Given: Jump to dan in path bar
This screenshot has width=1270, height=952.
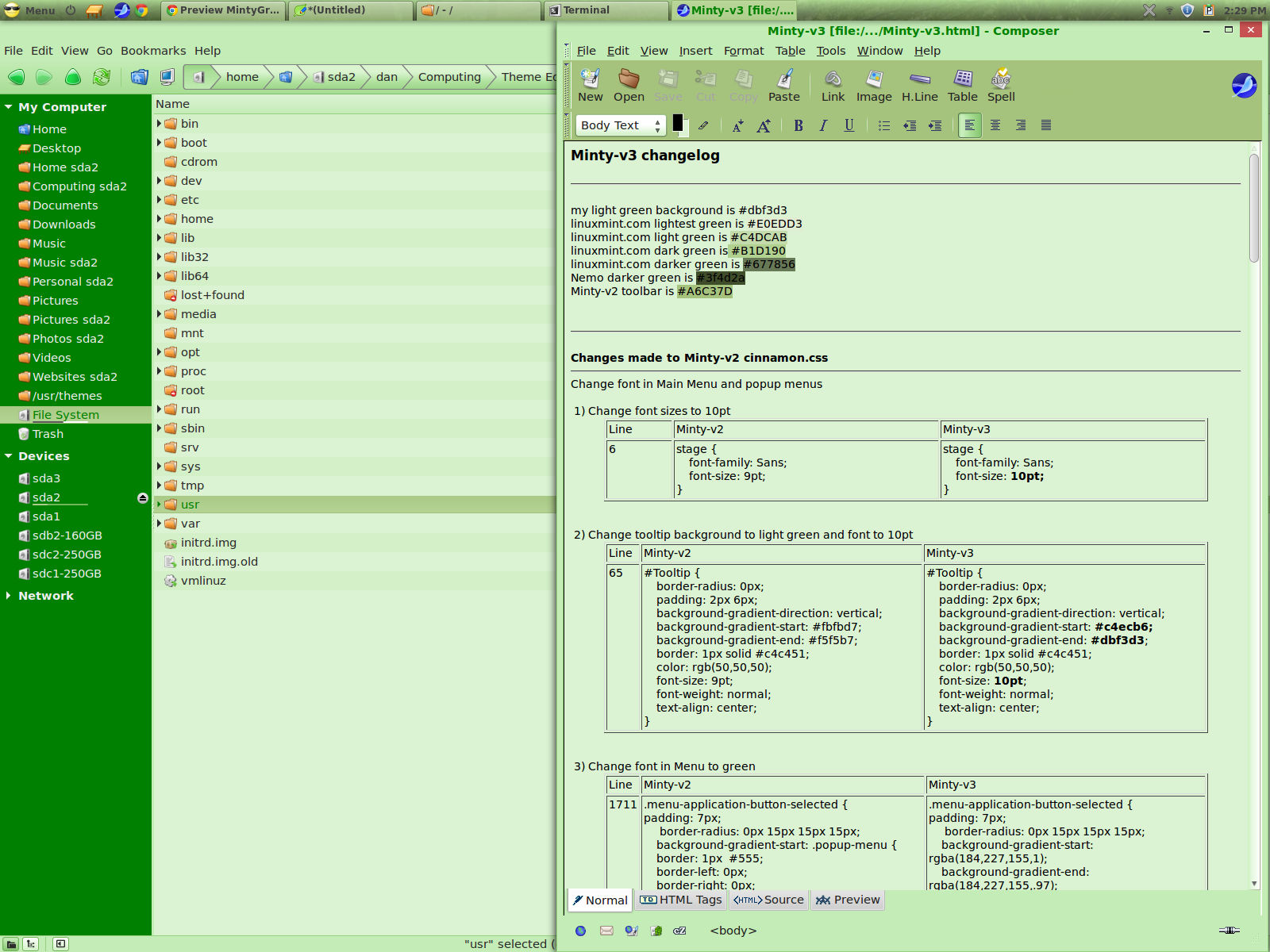Looking at the screenshot, I should (387, 77).
